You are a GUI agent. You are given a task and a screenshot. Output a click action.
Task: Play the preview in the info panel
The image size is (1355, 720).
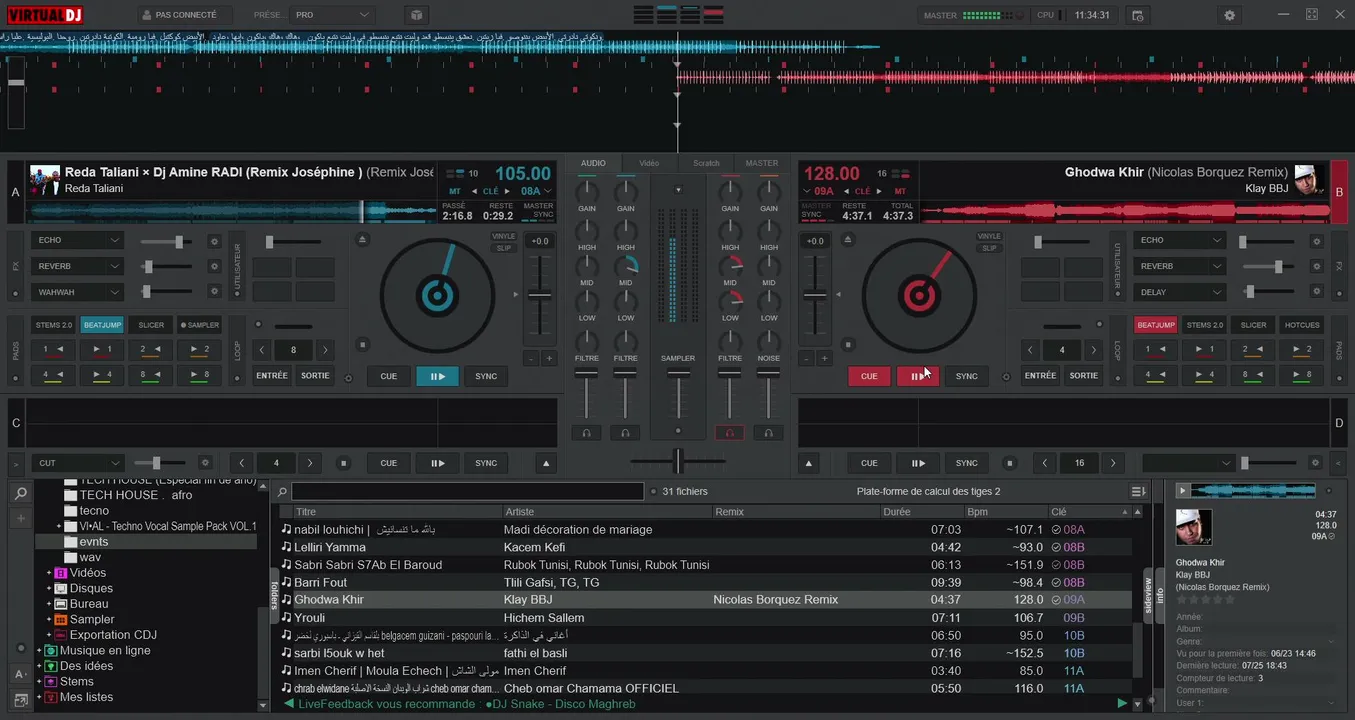click(x=1183, y=490)
